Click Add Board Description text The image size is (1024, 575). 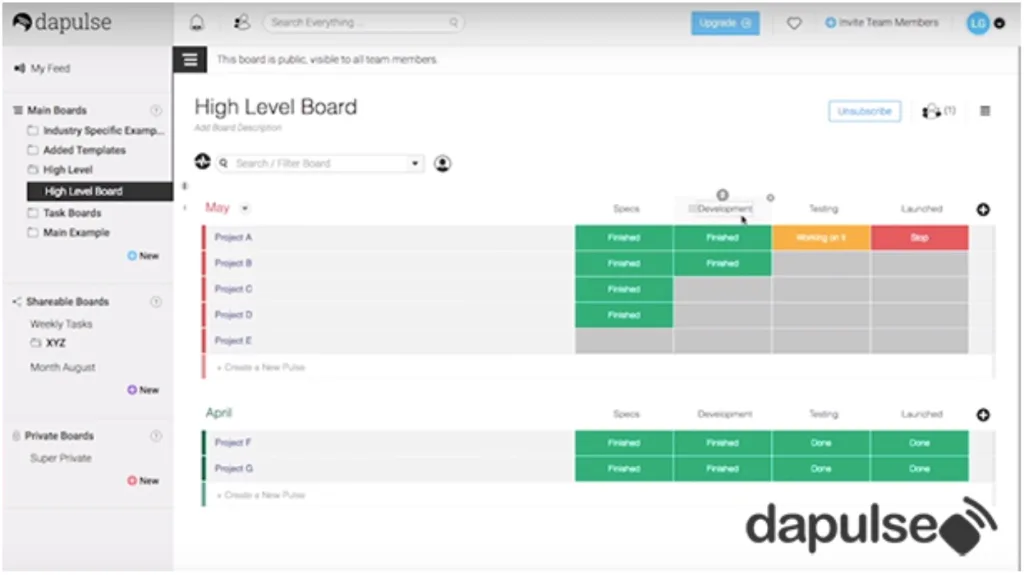tap(238, 128)
